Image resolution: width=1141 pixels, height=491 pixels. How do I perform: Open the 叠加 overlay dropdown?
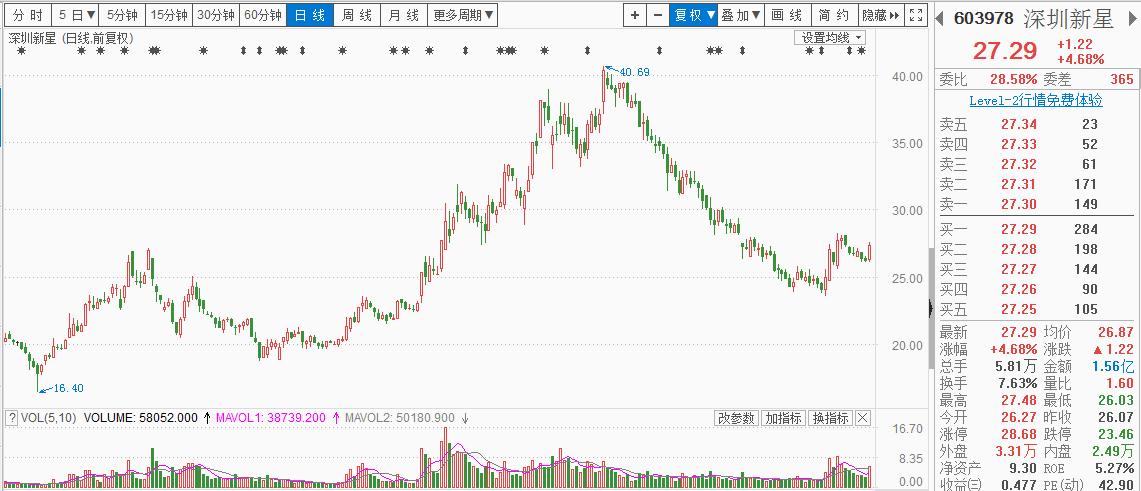741,15
